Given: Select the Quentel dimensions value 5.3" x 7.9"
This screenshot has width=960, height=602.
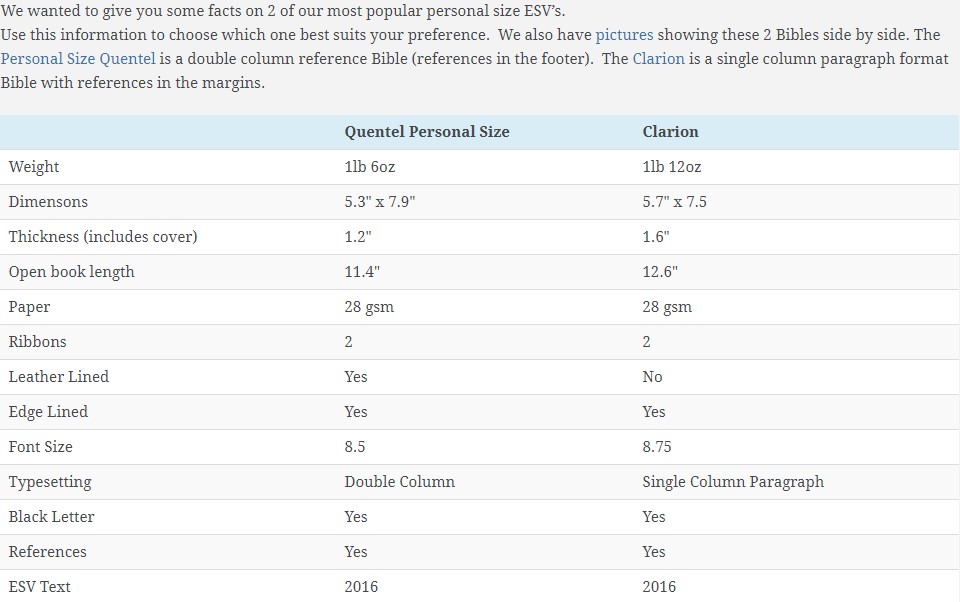Looking at the screenshot, I should click(x=380, y=202).
